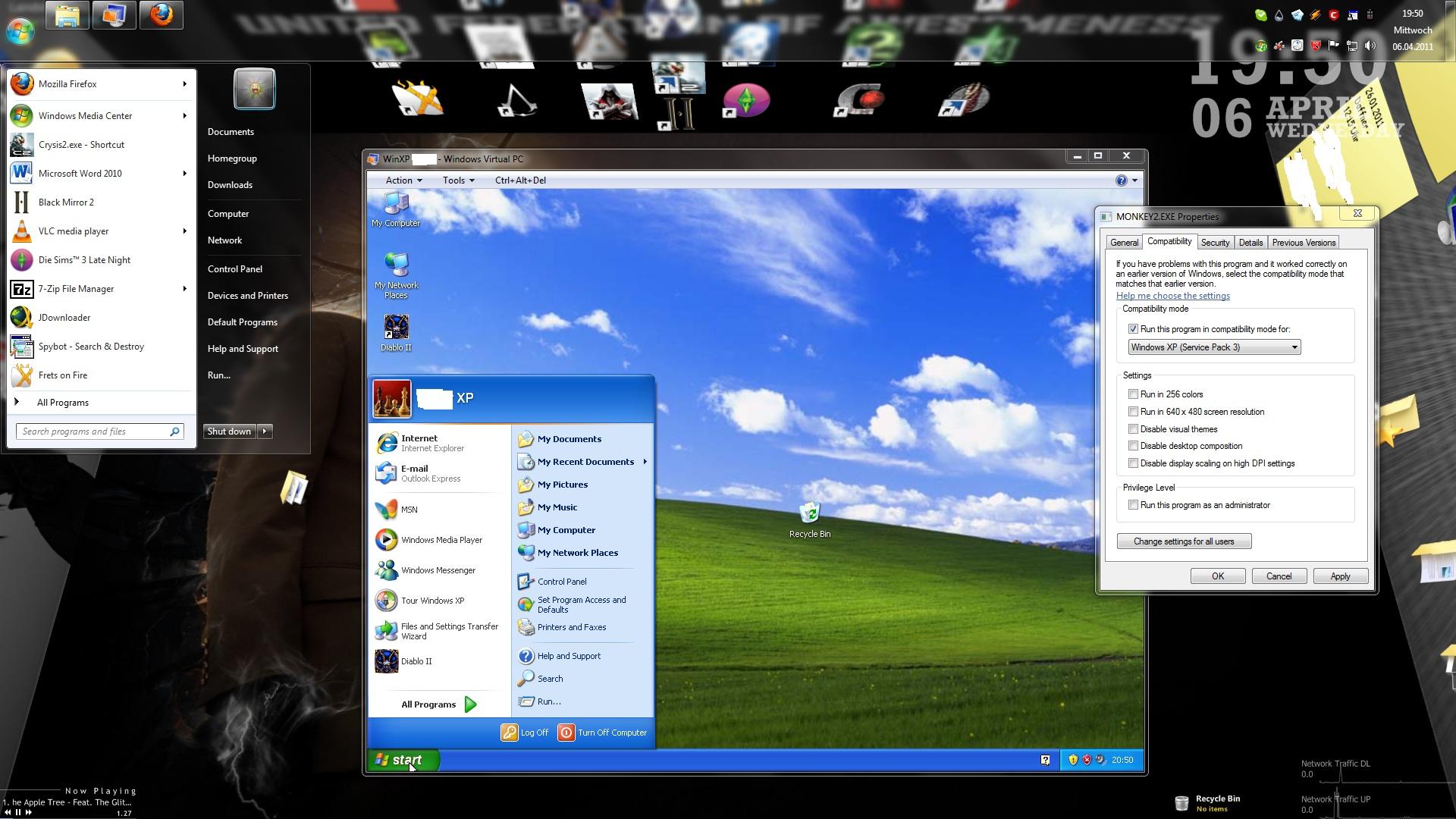Expand Microsoft Word 2010 jump list arrow

pyautogui.click(x=184, y=174)
